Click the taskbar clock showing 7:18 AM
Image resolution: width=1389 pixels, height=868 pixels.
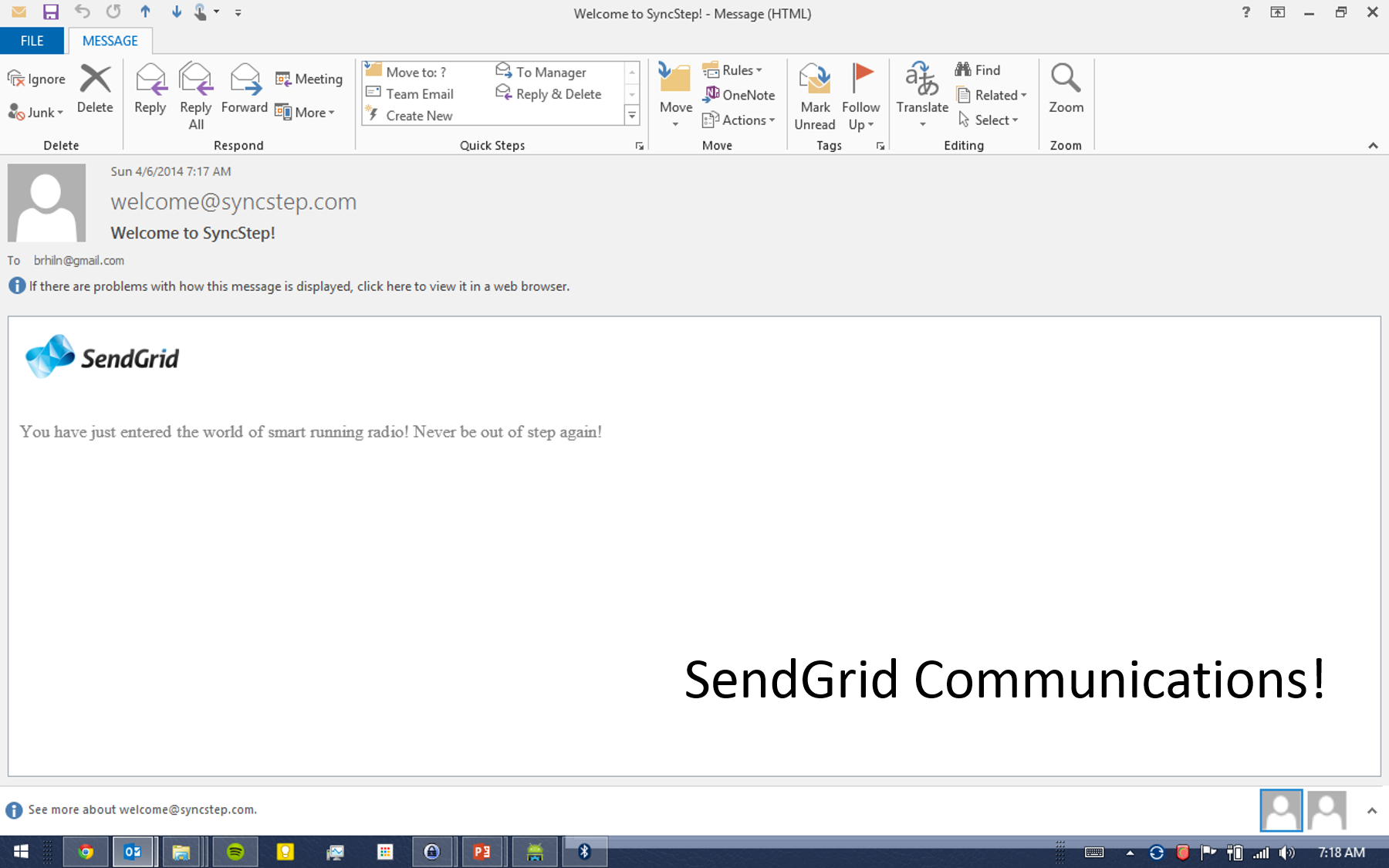click(1341, 853)
